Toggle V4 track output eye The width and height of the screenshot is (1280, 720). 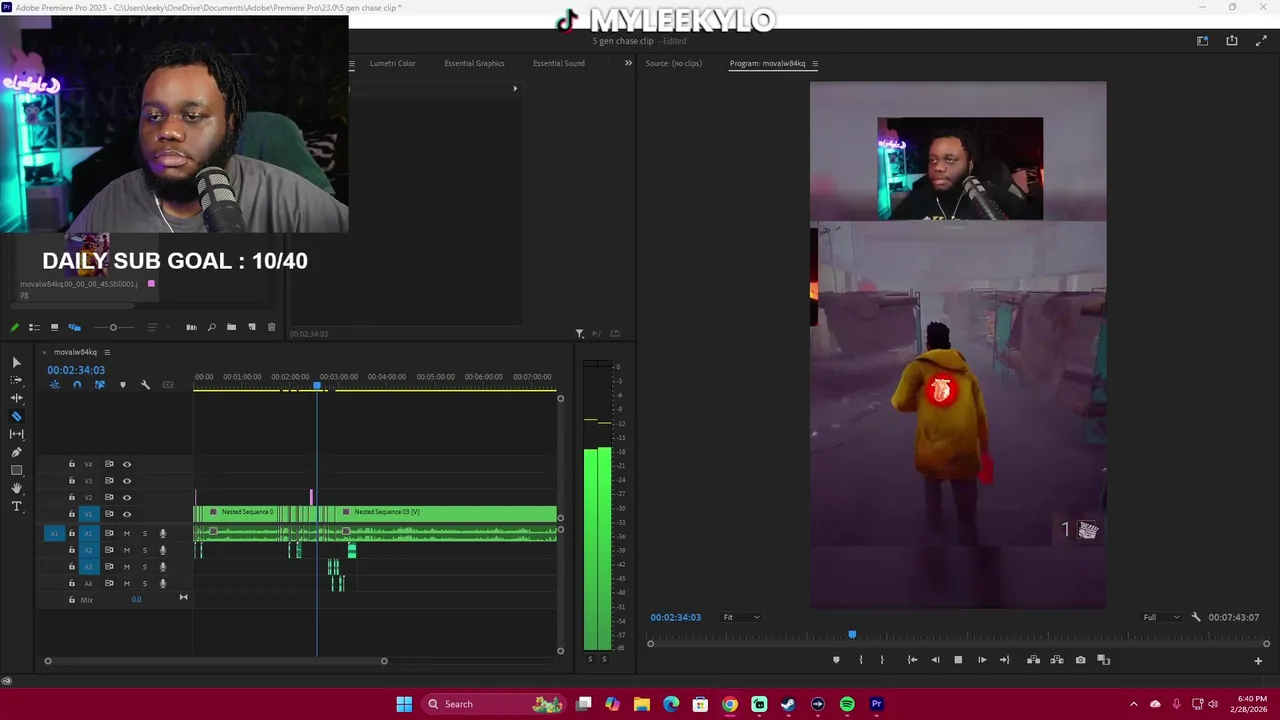click(x=127, y=464)
